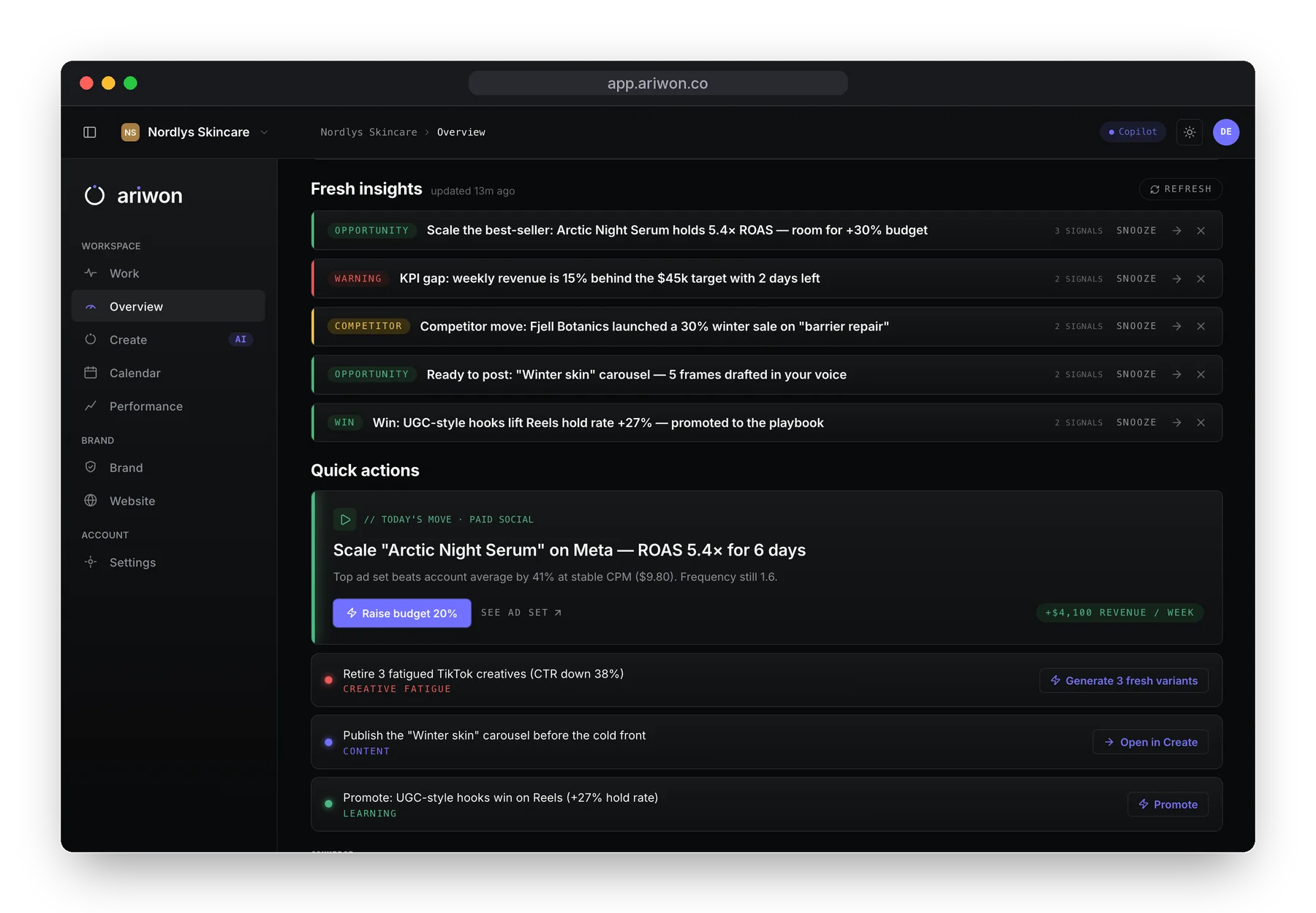The height and width of the screenshot is (913, 1316).
Task: Click the COMPETITOR tag badge
Action: tap(368, 327)
